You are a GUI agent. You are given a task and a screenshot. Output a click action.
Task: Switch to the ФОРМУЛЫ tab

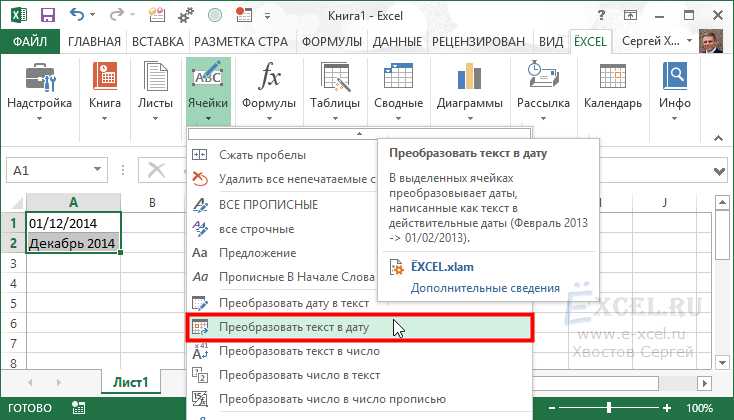[332, 42]
